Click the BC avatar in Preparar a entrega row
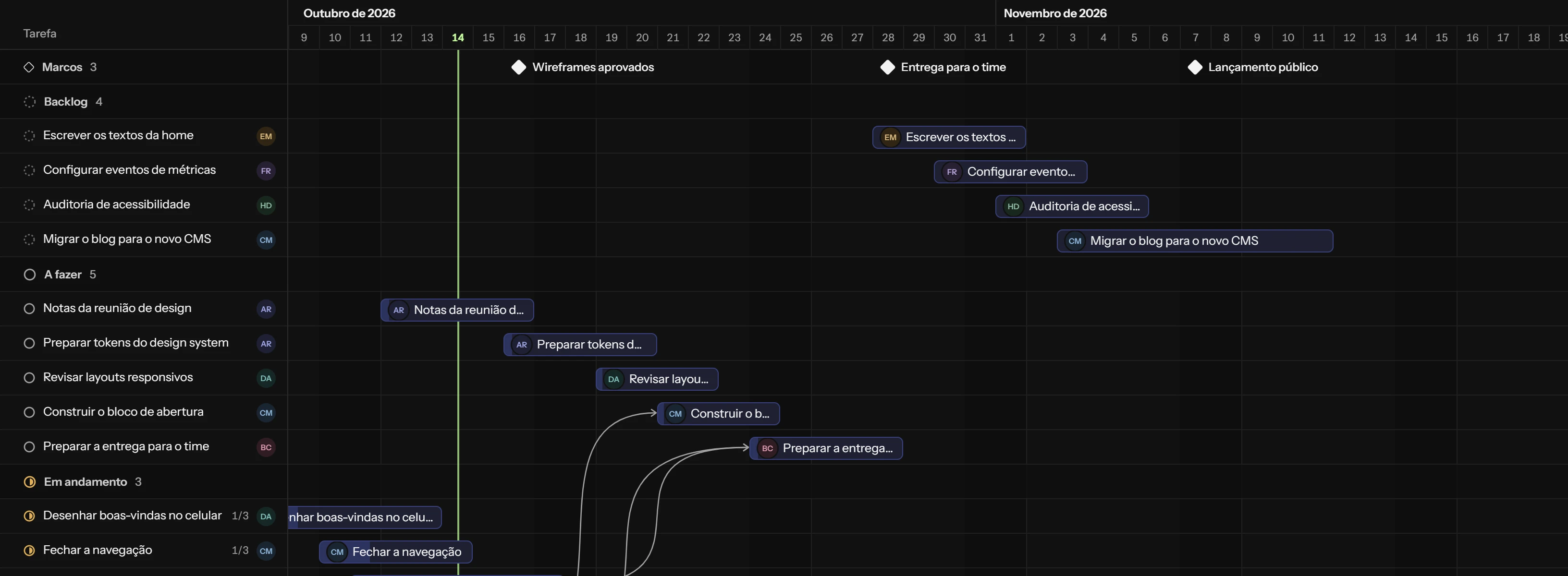This screenshot has width=1568, height=576. 266,448
